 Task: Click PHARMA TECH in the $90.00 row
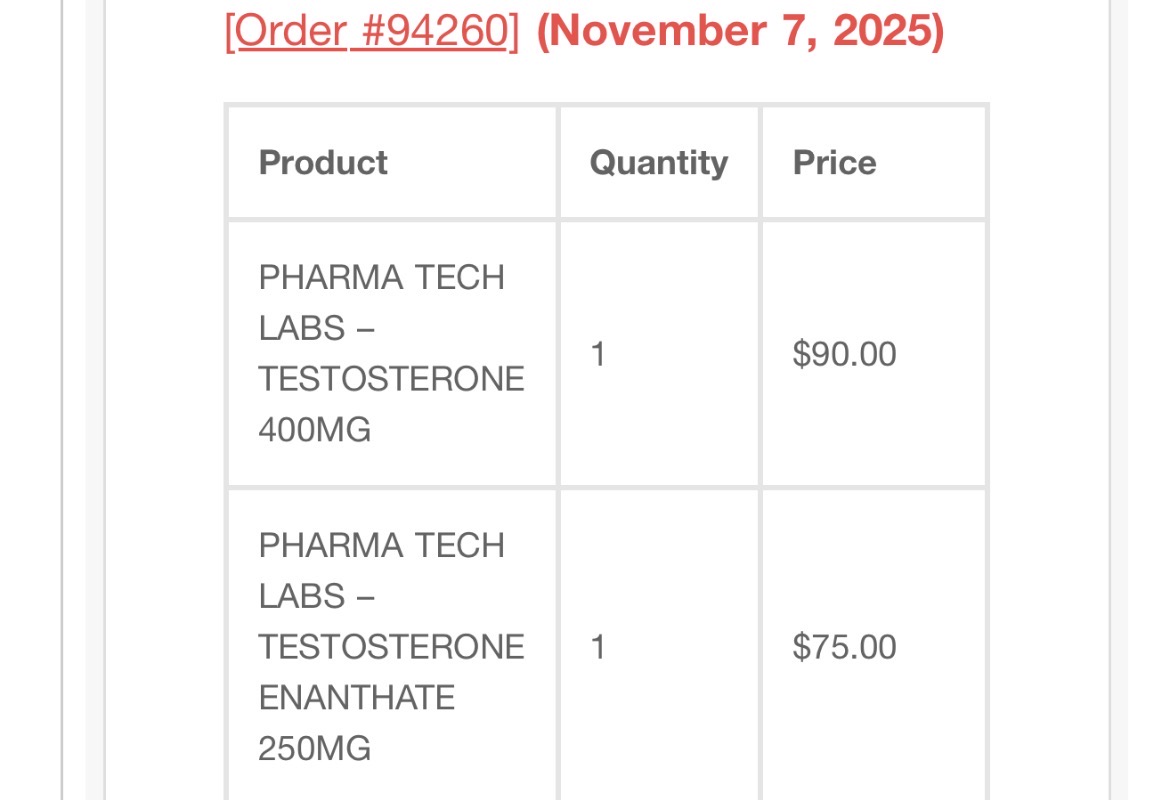click(x=381, y=278)
